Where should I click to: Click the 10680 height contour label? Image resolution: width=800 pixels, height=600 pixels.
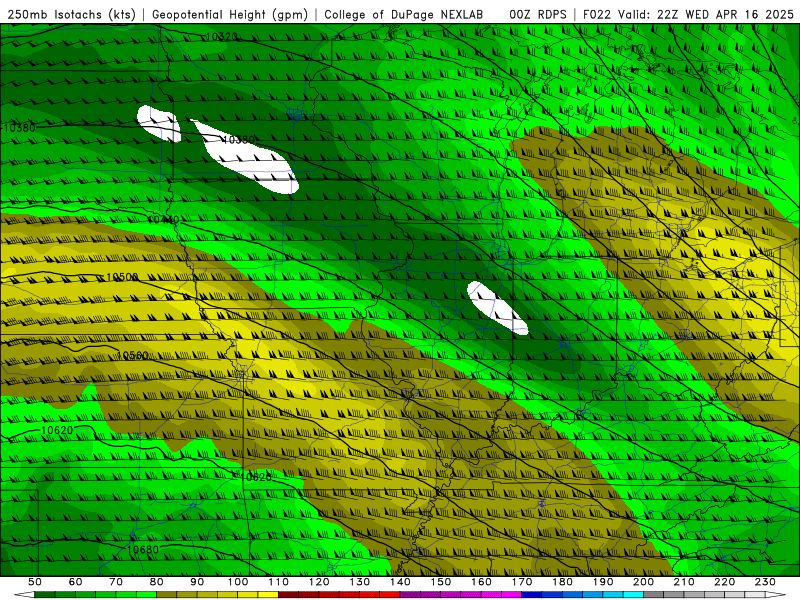(x=143, y=549)
